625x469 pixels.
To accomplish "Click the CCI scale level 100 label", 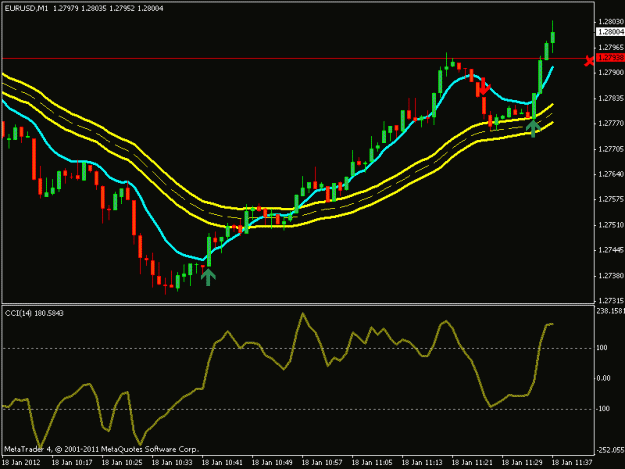I will [x=602, y=348].
